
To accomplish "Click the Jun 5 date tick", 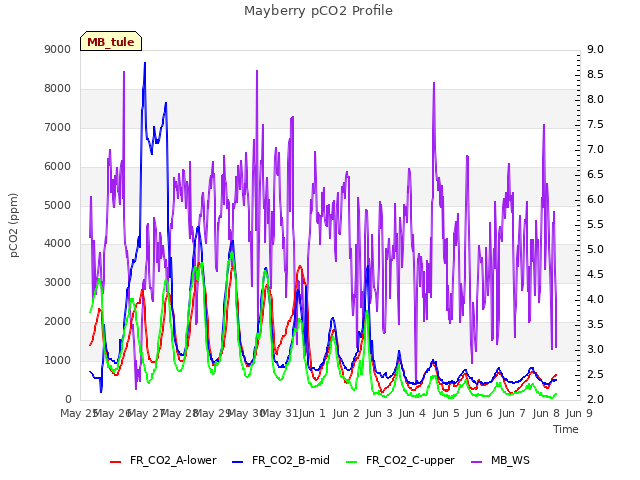I will (446, 413).
